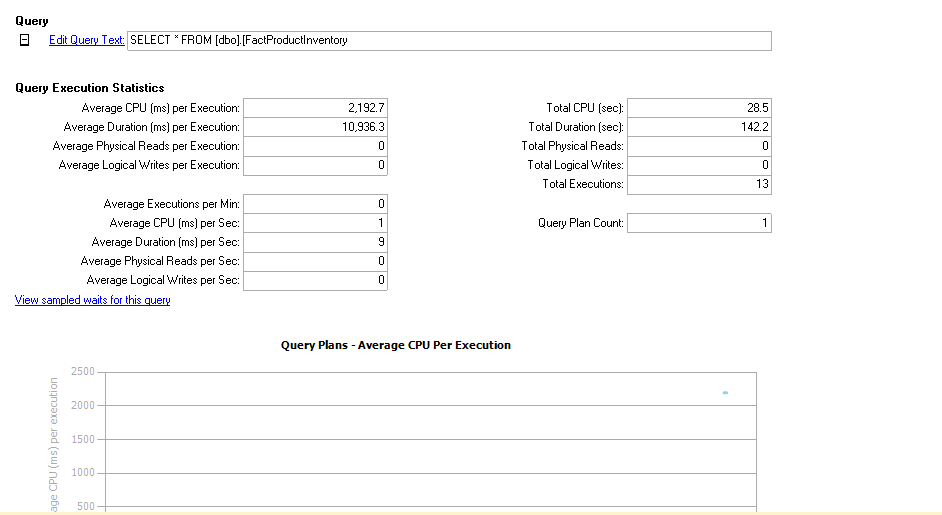Open the Edit Query Text link
This screenshot has width=942, height=515.
pos(86,41)
